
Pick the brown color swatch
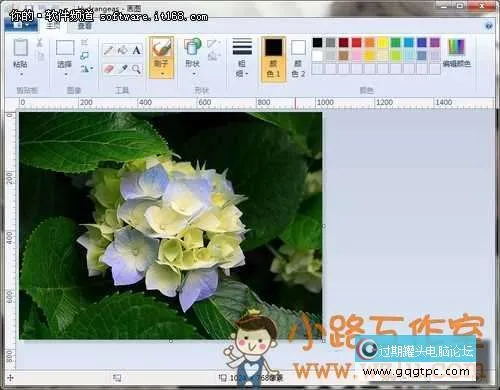343,55
